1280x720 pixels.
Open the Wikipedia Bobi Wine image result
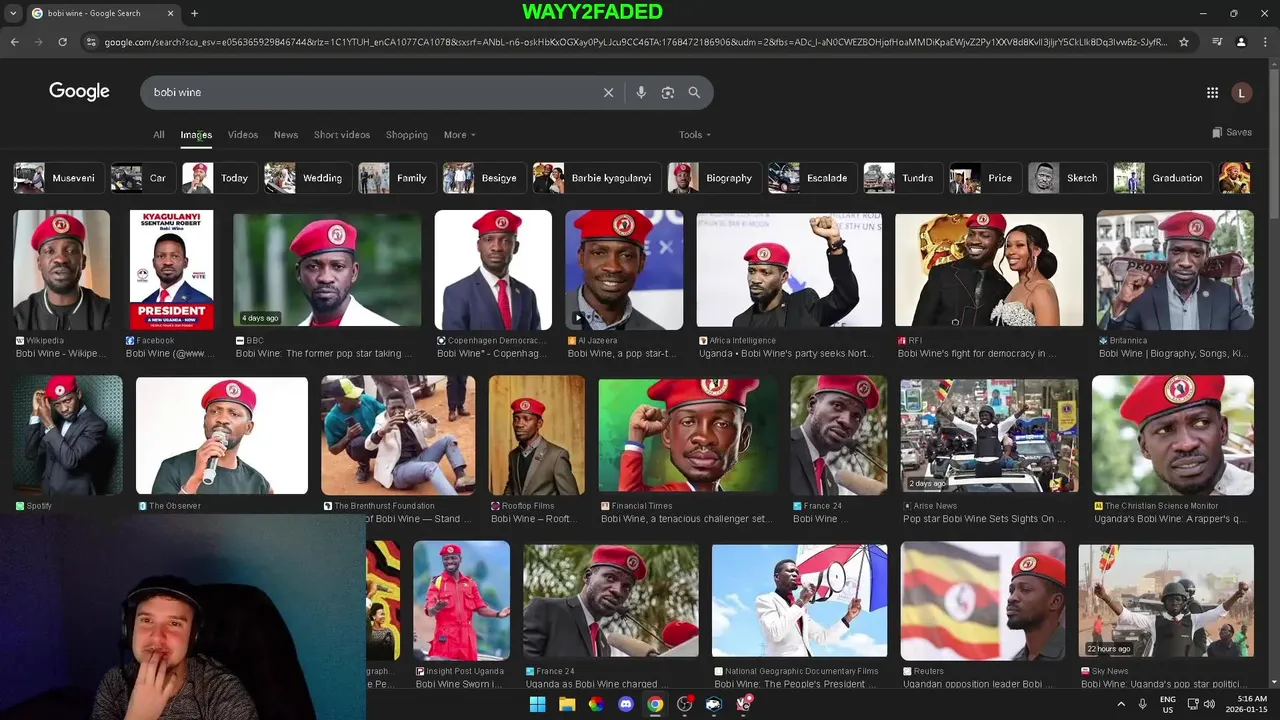(x=61, y=270)
